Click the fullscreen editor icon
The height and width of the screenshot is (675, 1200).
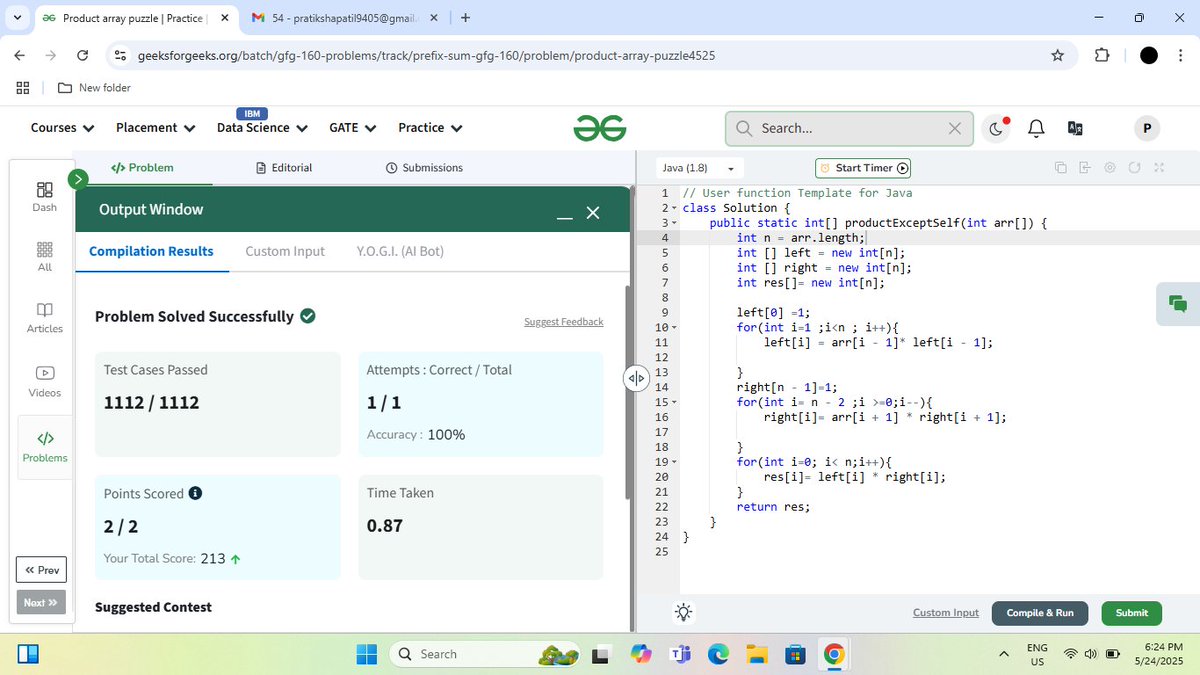(1160, 168)
